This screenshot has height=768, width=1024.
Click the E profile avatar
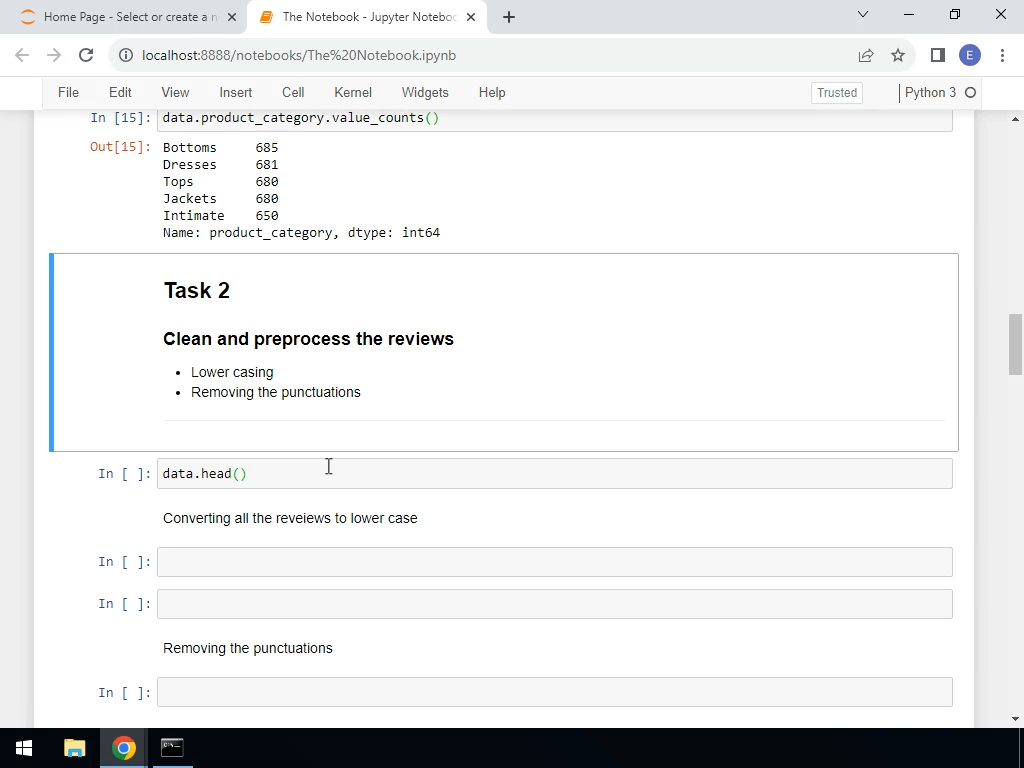point(969,55)
